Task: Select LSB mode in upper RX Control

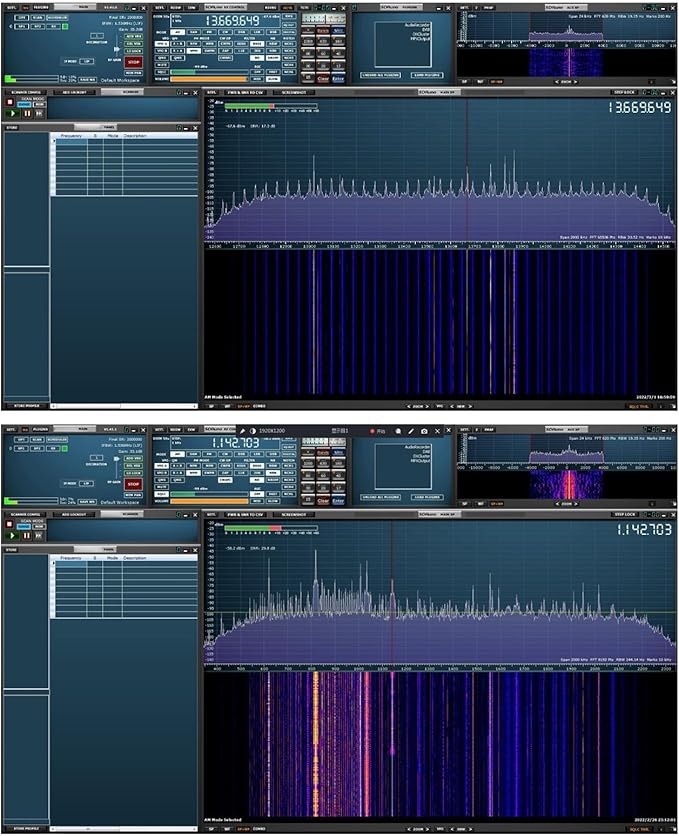Action: point(257,32)
